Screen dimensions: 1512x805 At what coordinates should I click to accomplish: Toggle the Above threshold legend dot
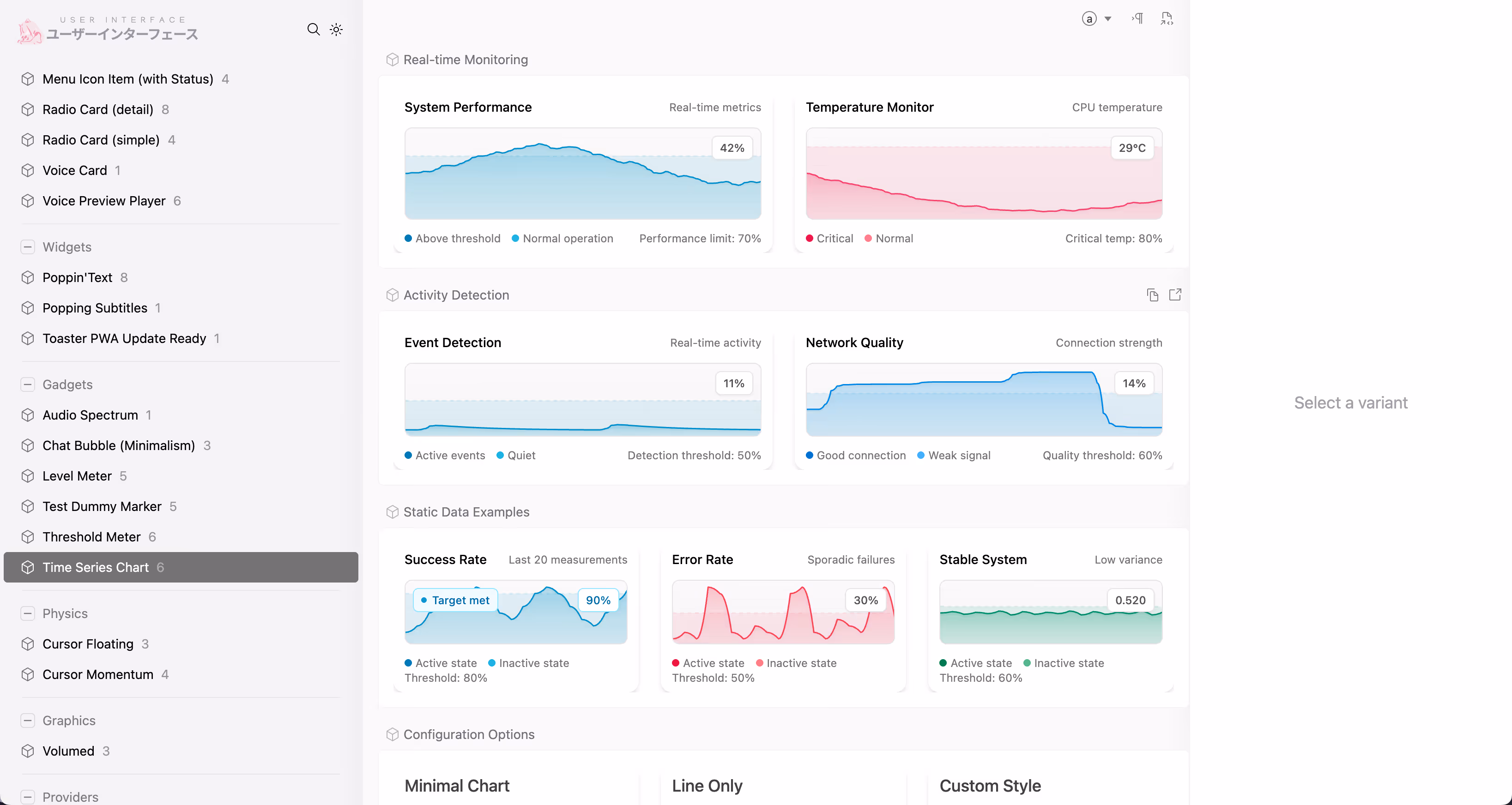coord(408,238)
